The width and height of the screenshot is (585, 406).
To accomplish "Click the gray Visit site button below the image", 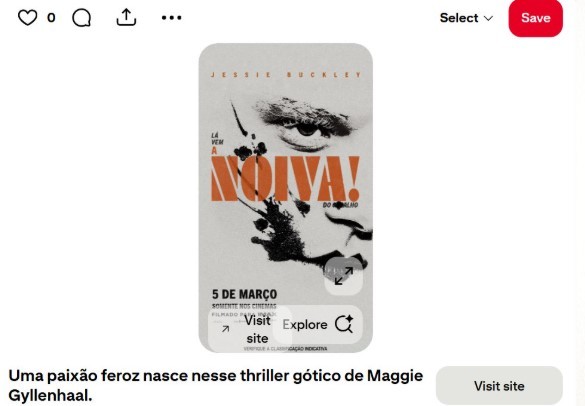I will pos(499,385).
